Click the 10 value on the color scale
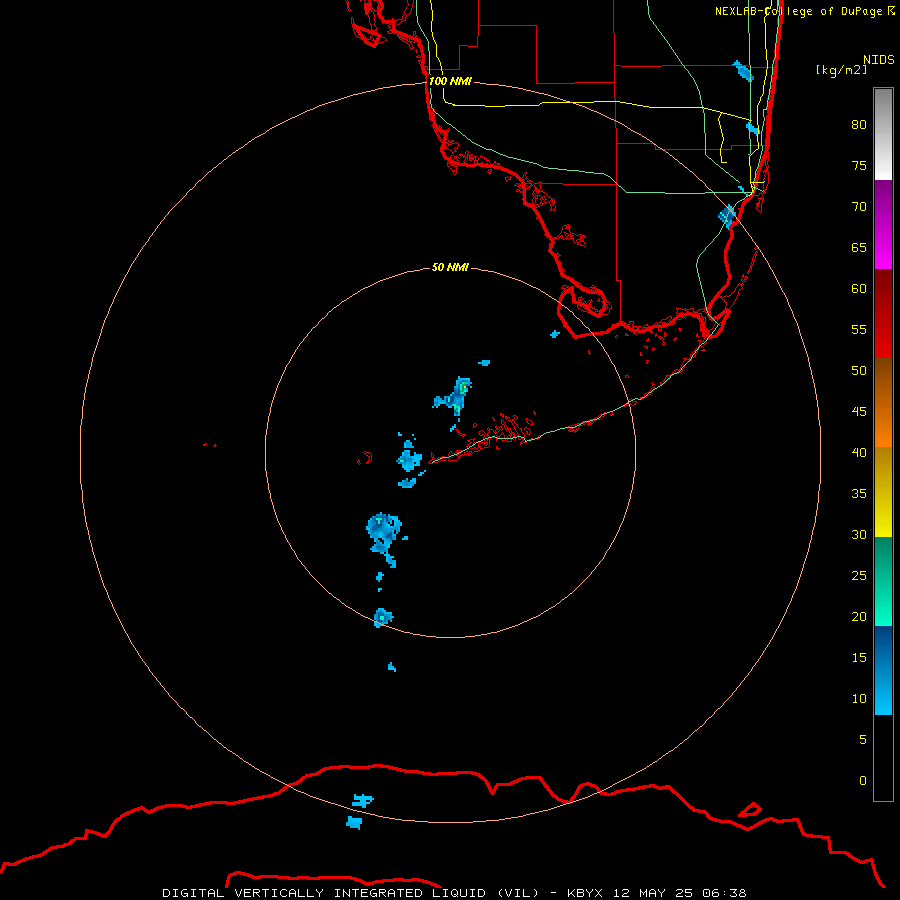Screen dimensions: 900x900 859,699
